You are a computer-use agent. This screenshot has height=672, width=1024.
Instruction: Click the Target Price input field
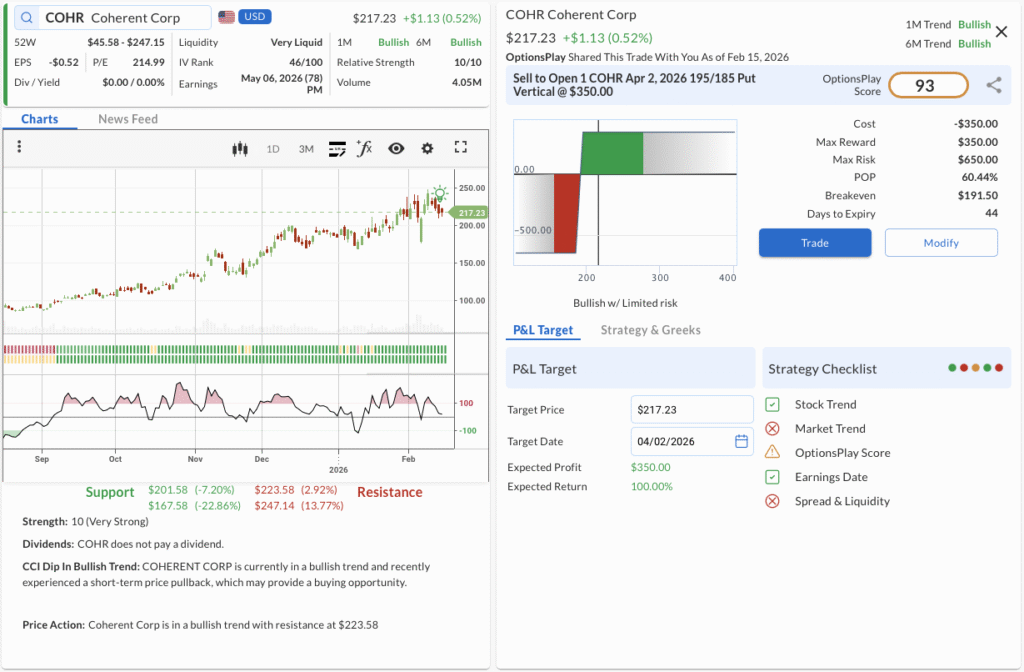[692, 409]
